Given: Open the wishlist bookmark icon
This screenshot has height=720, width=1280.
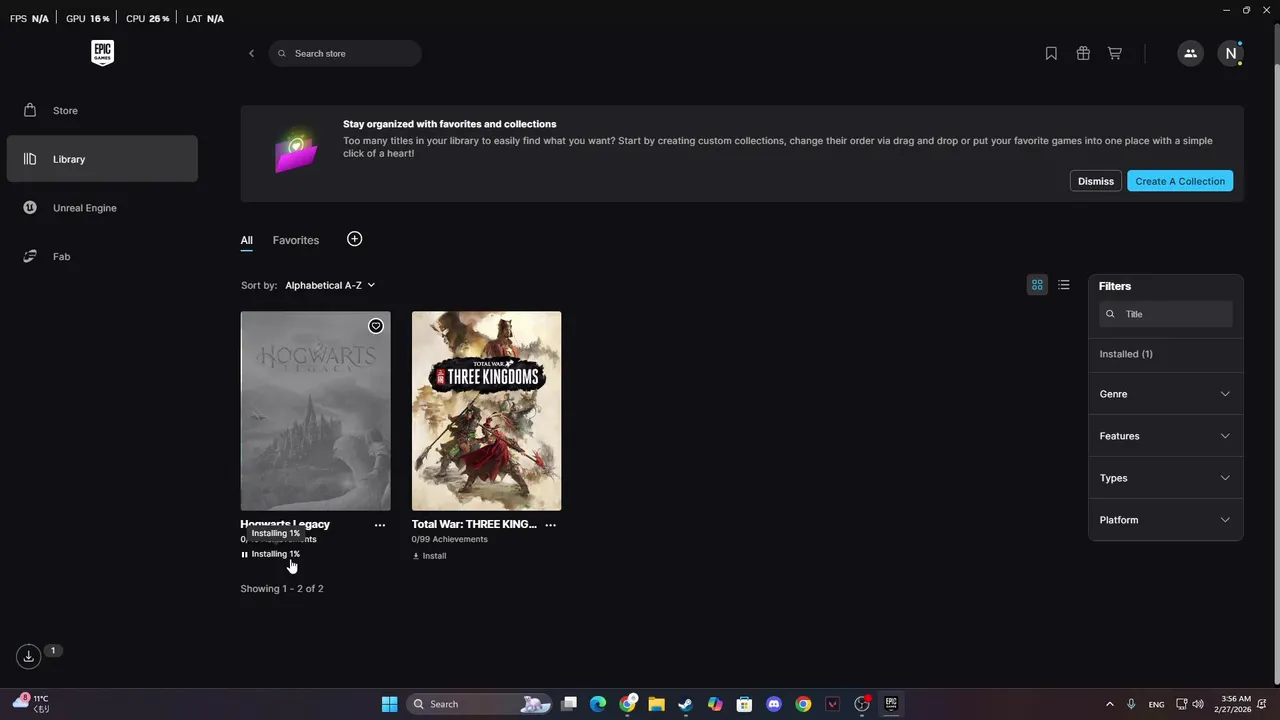Looking at the screenshot, I should click(1051, 53).
